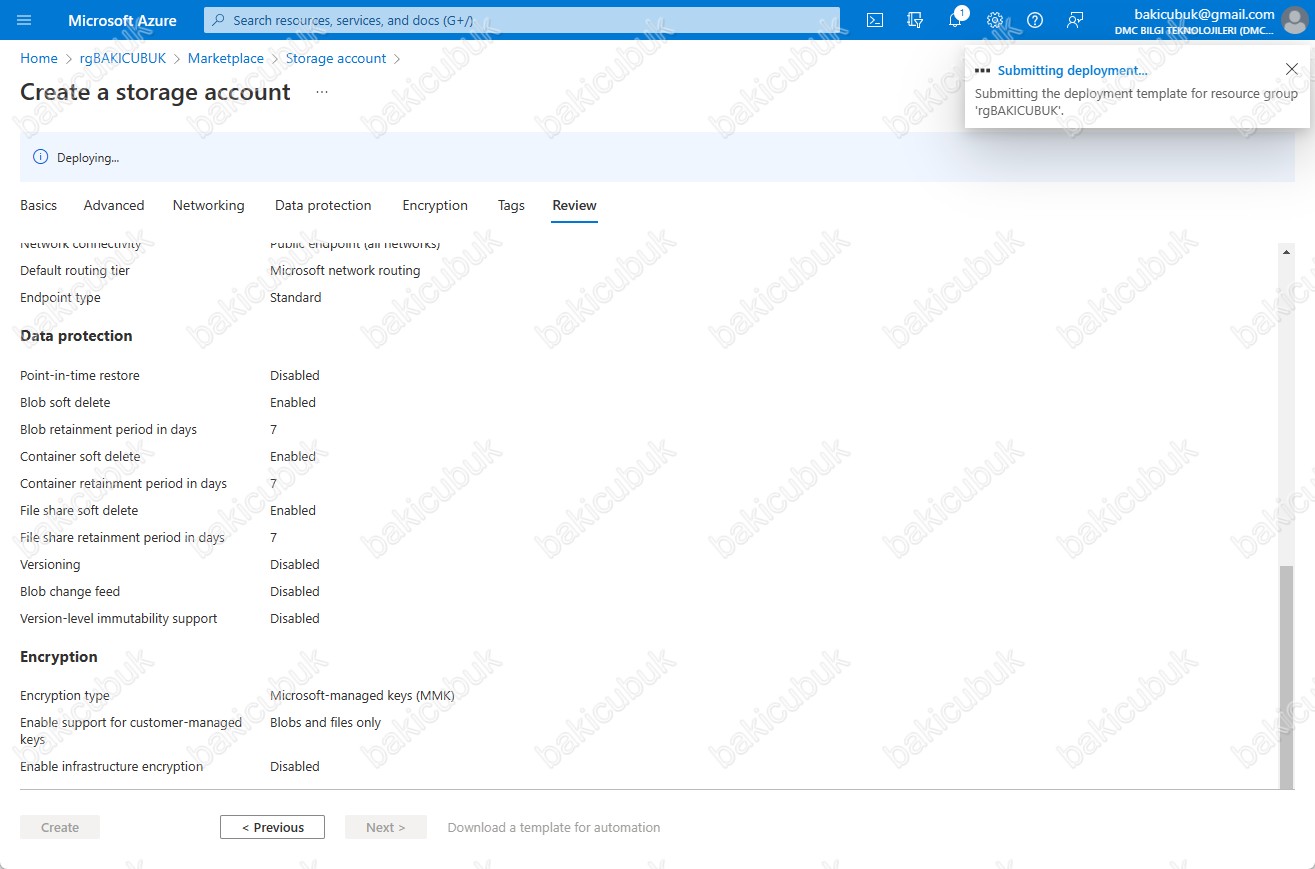Click the Encryption section heading

pyautogui.click(x=59, y=657)
